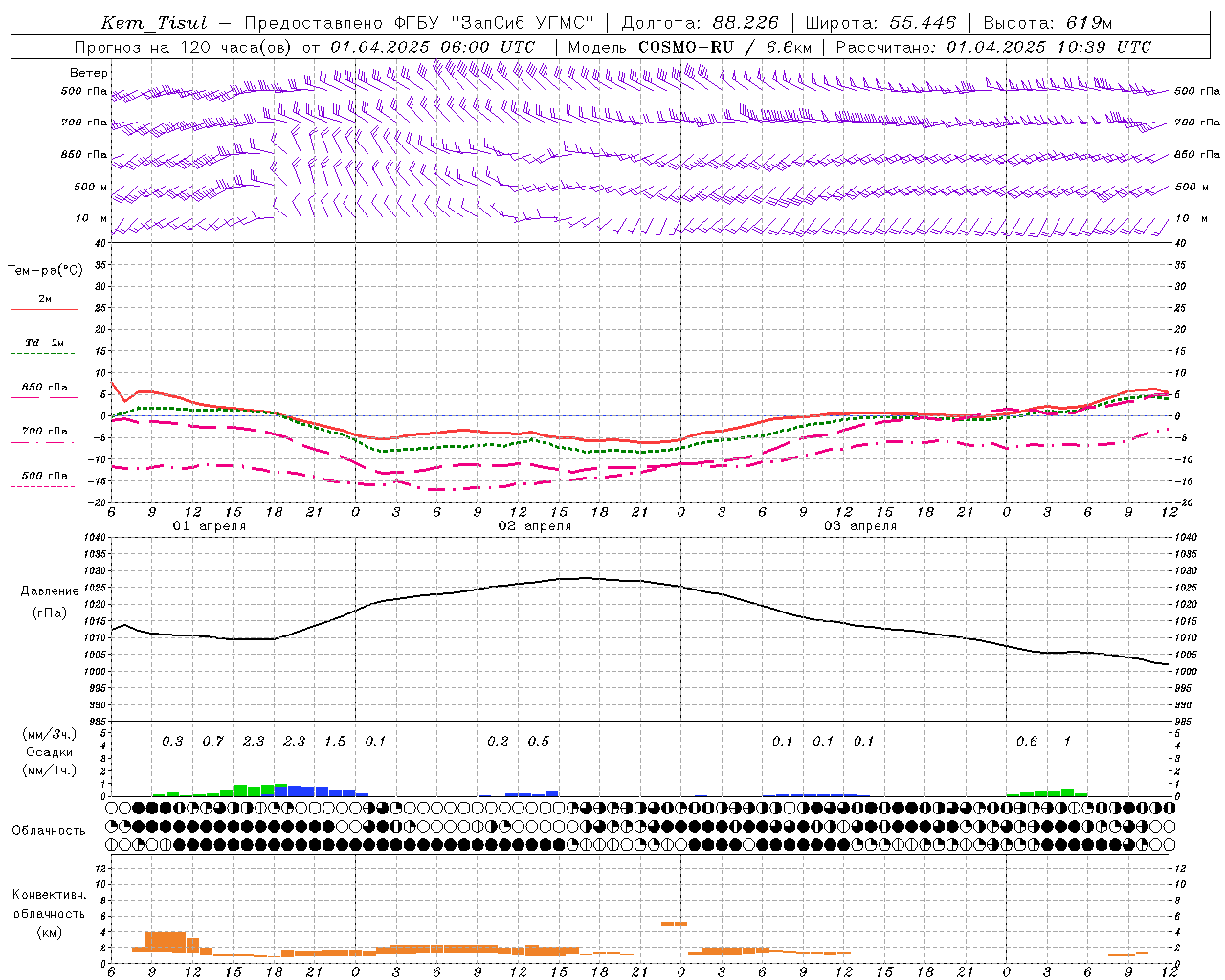
Task: Click the Давление pressure panel label
Action: tap(50, 591)
